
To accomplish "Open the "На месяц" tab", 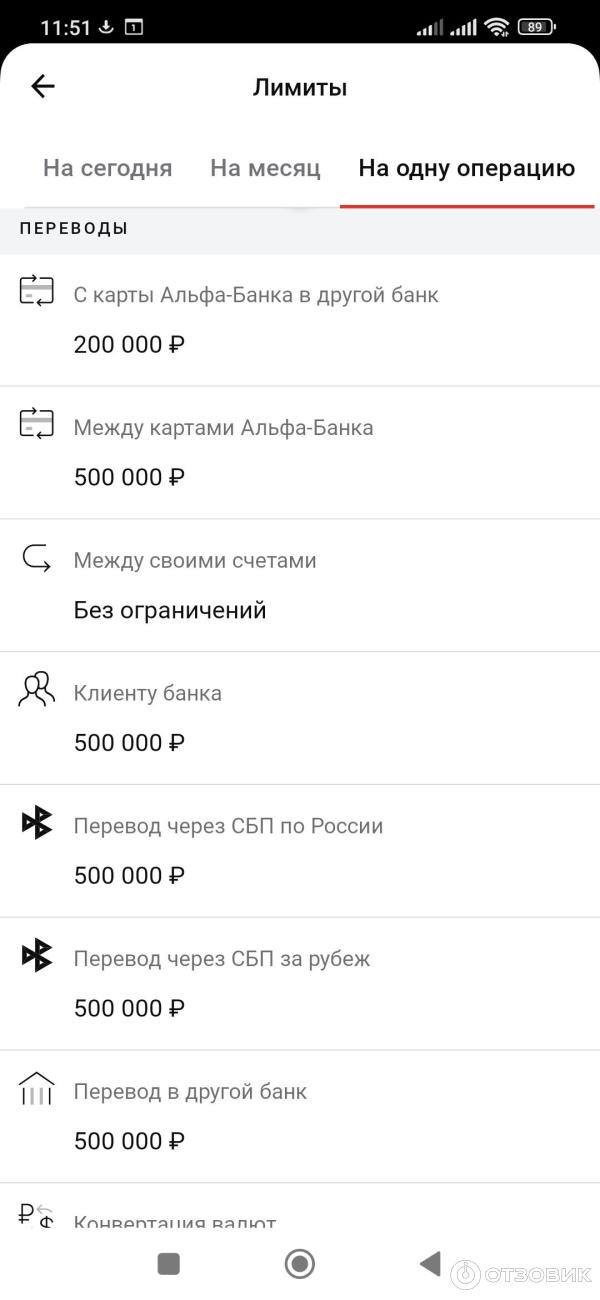I will [264, 168].
